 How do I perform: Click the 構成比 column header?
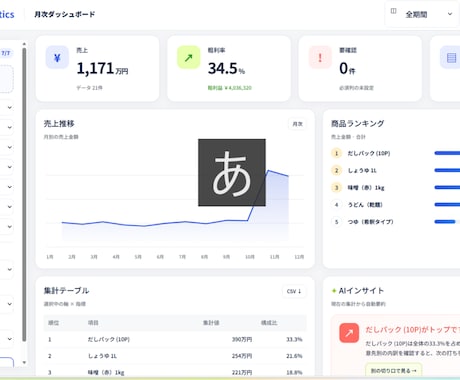(269, 323)
